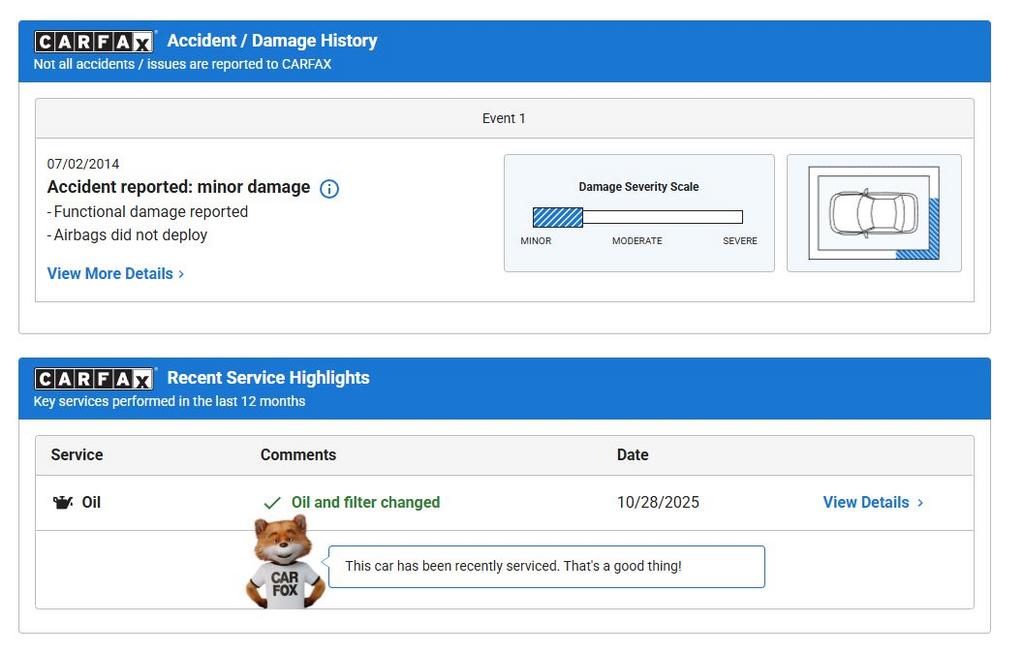This screenshot has width=1024, height=654.
Task: Select the Service column header
Action: click(77, 455)
